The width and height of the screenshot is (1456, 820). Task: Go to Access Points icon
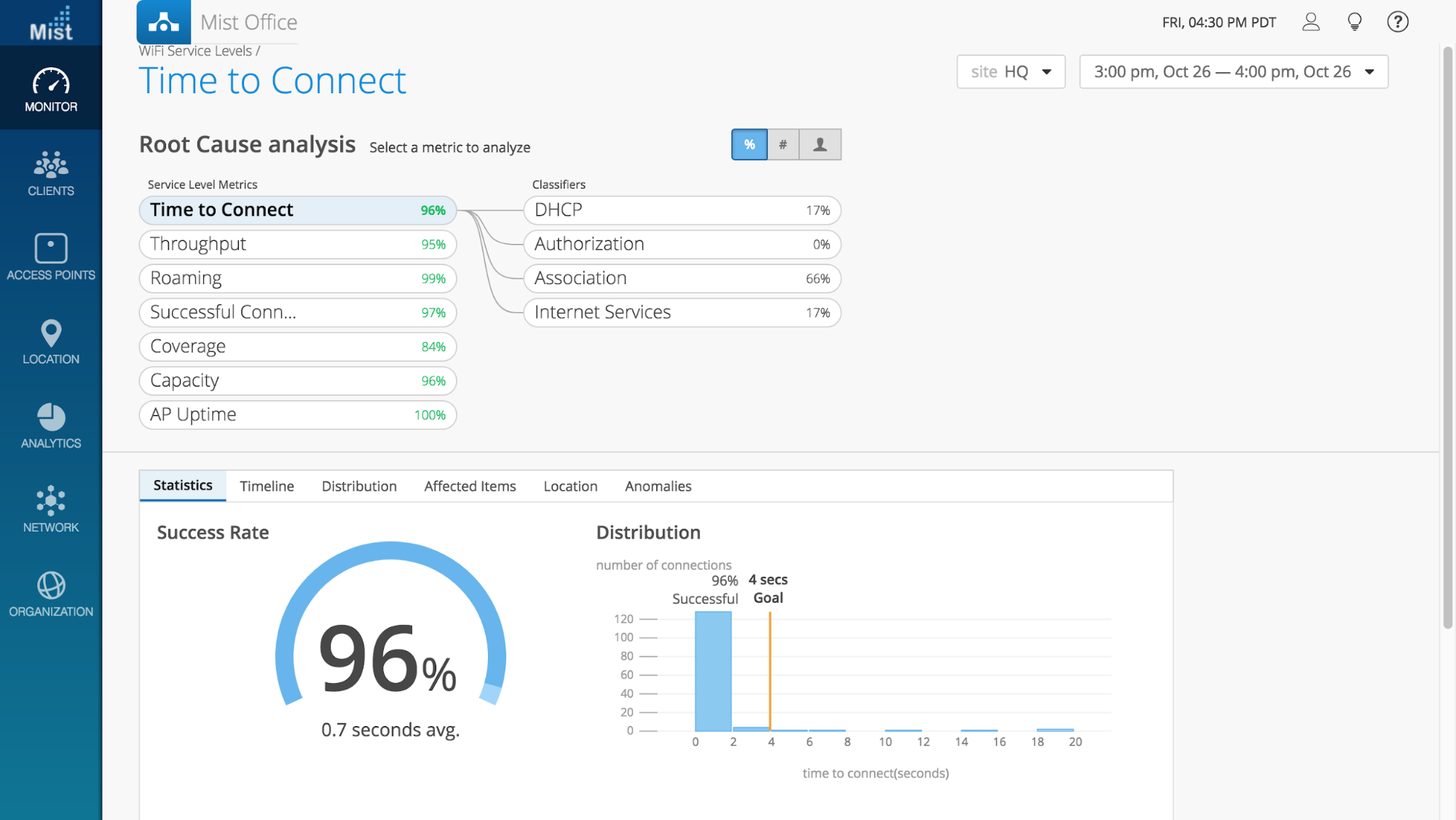[51, 248]
